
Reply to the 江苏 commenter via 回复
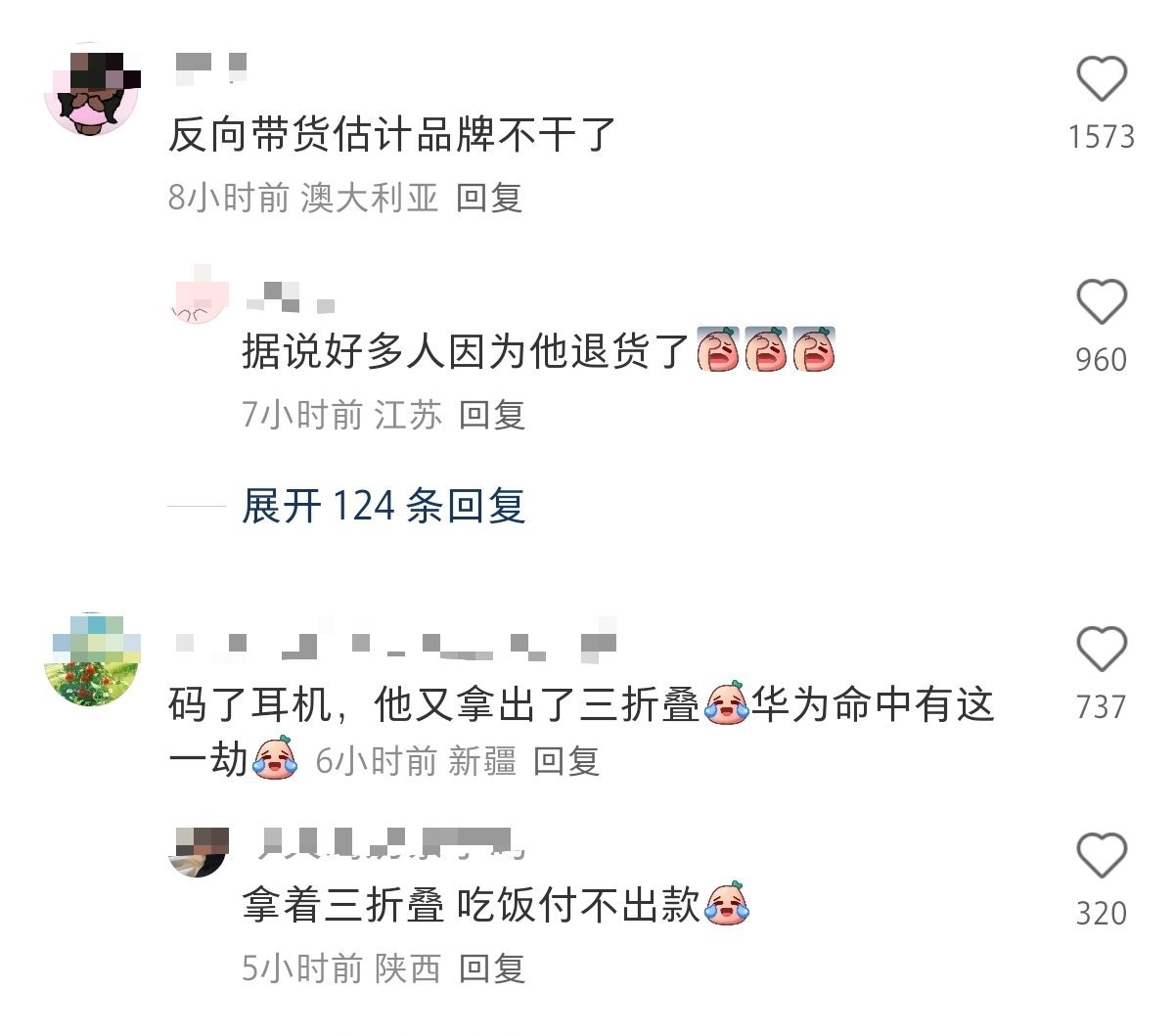492,415
